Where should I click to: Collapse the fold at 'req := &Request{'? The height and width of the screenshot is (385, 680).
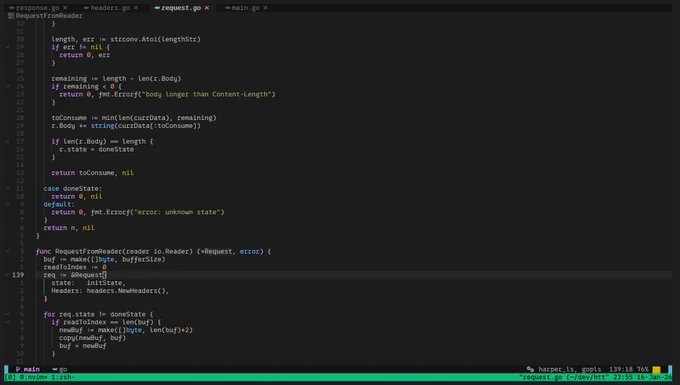(x=7, y=275)
